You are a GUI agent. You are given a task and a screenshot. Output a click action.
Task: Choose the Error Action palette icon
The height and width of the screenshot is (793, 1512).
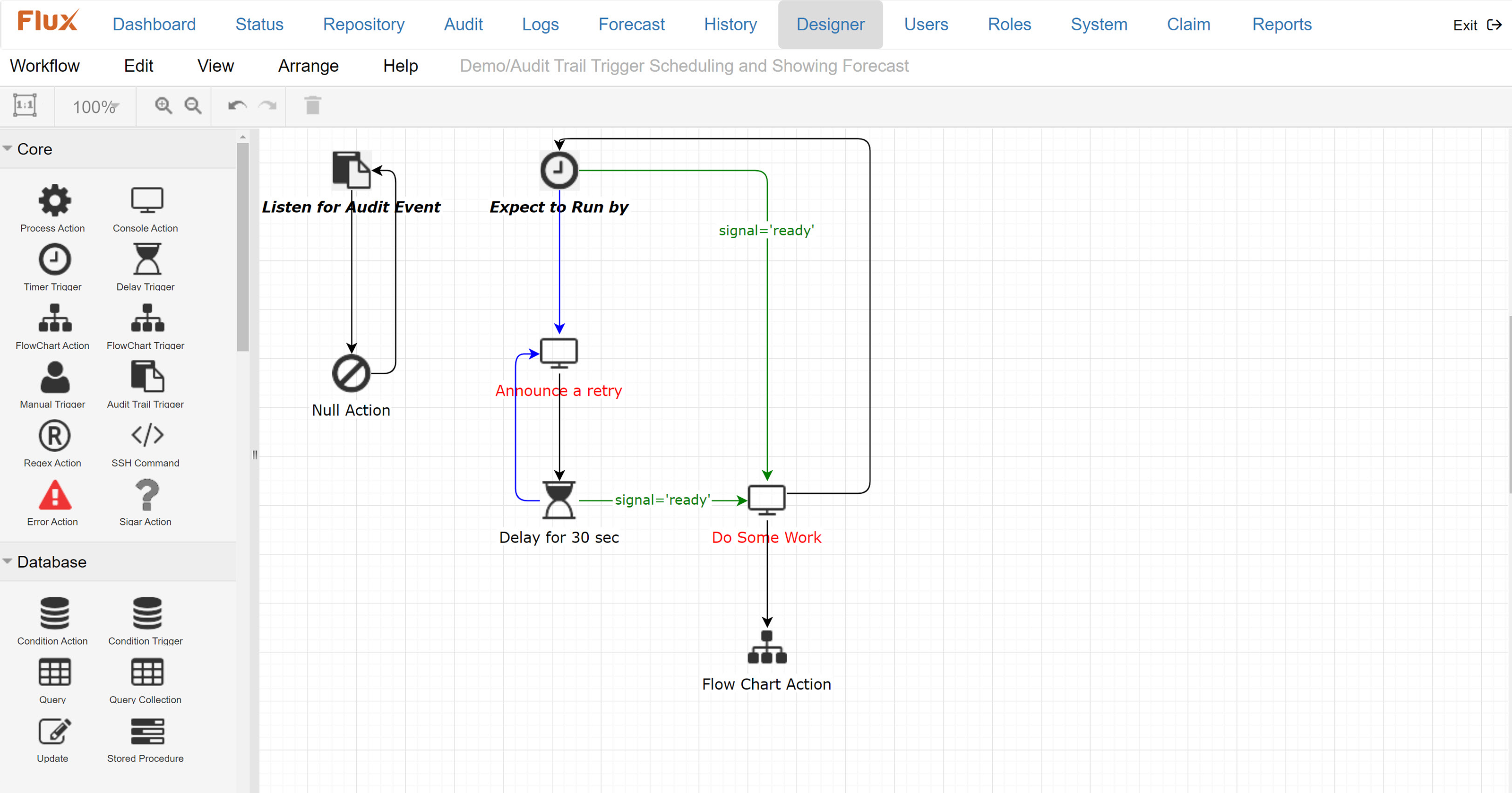pyautogui.click(x=55, y=495)
